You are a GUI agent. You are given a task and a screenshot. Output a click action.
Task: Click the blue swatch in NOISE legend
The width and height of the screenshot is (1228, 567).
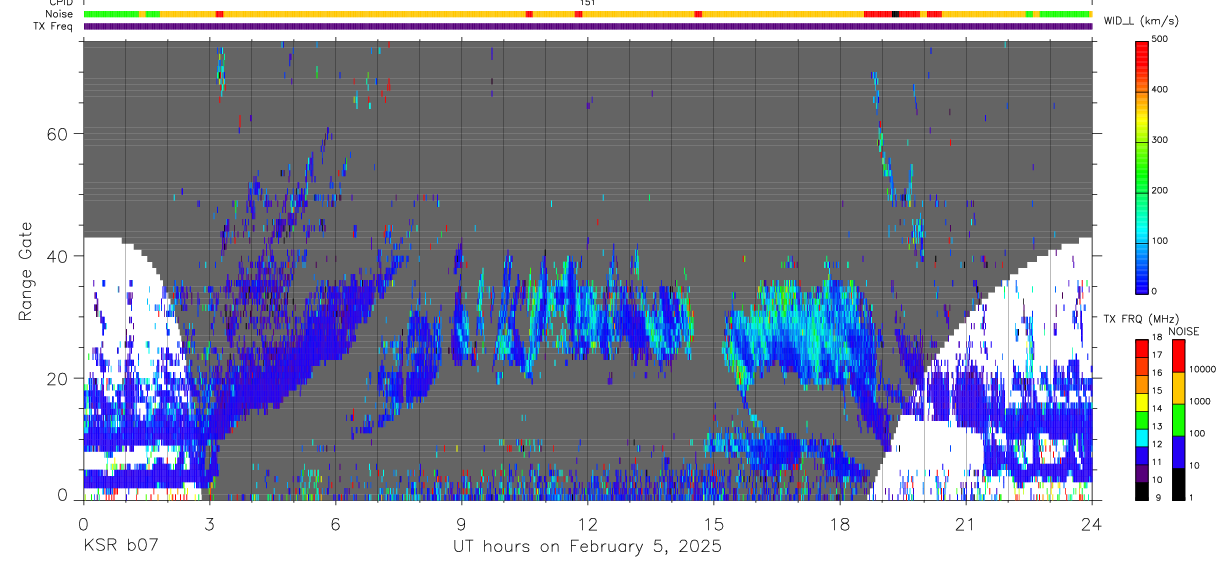1178,452
